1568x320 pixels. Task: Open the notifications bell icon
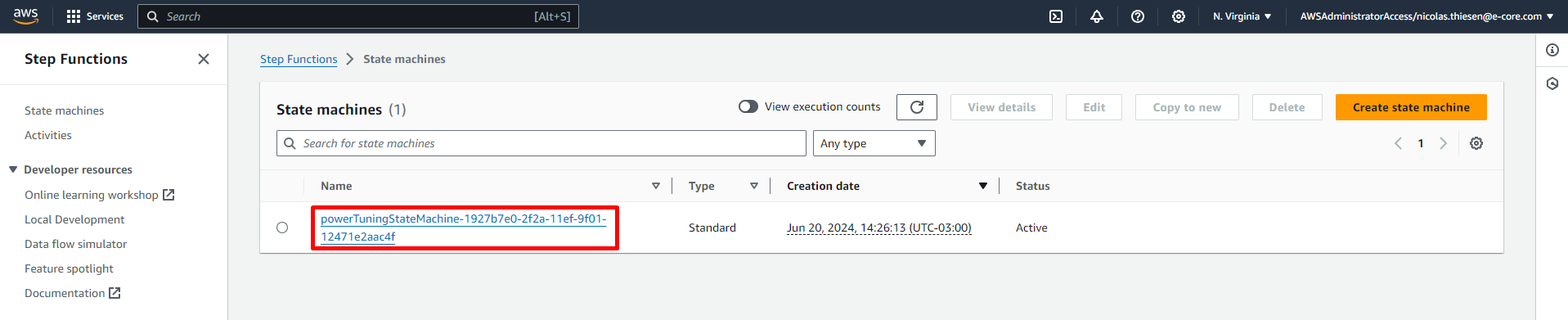click(x=1097, y=16)
